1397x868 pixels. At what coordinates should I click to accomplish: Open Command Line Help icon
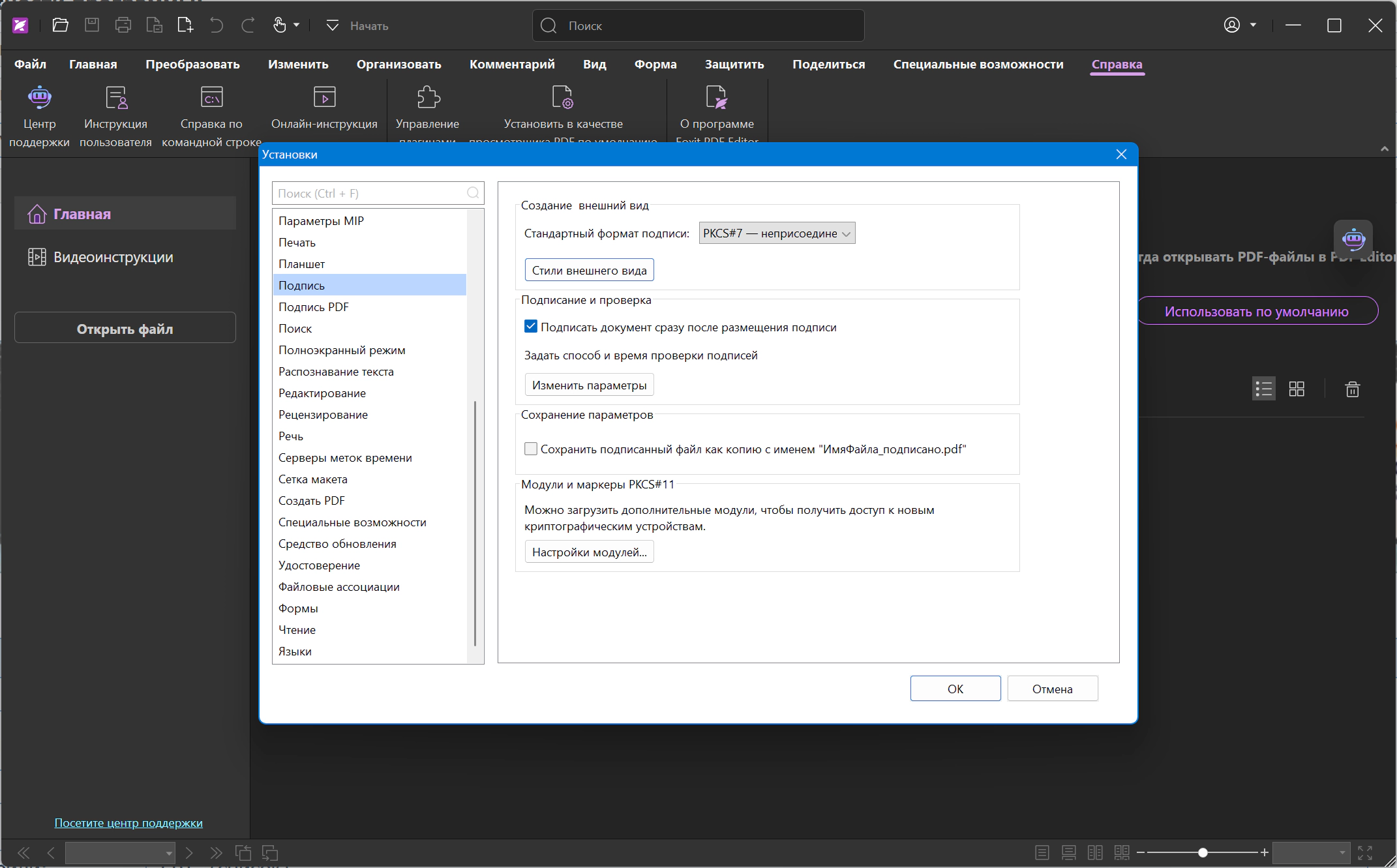(212, 97)
